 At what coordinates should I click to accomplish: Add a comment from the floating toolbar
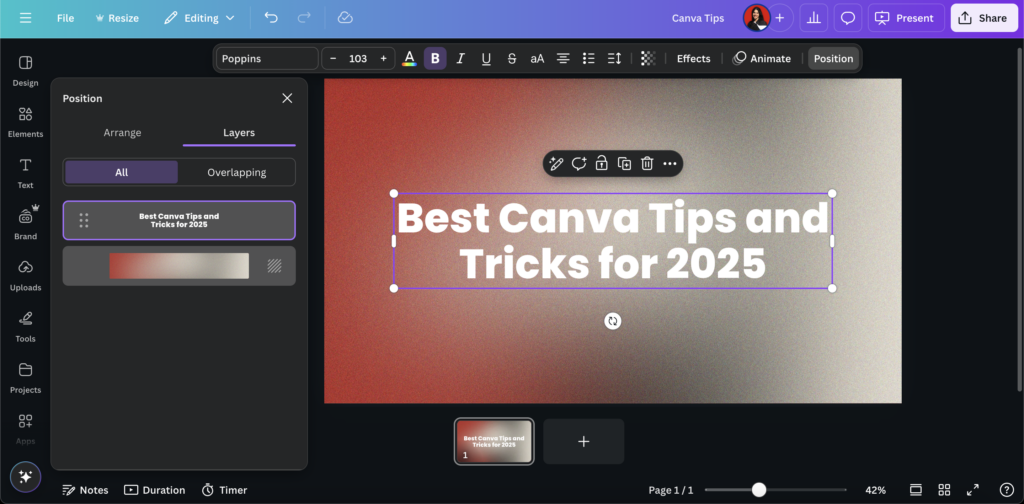click(x=579, y=164)
